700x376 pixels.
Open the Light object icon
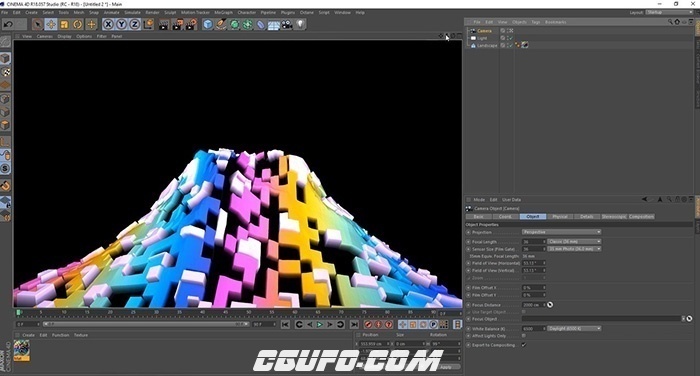[x=300, y=24]
